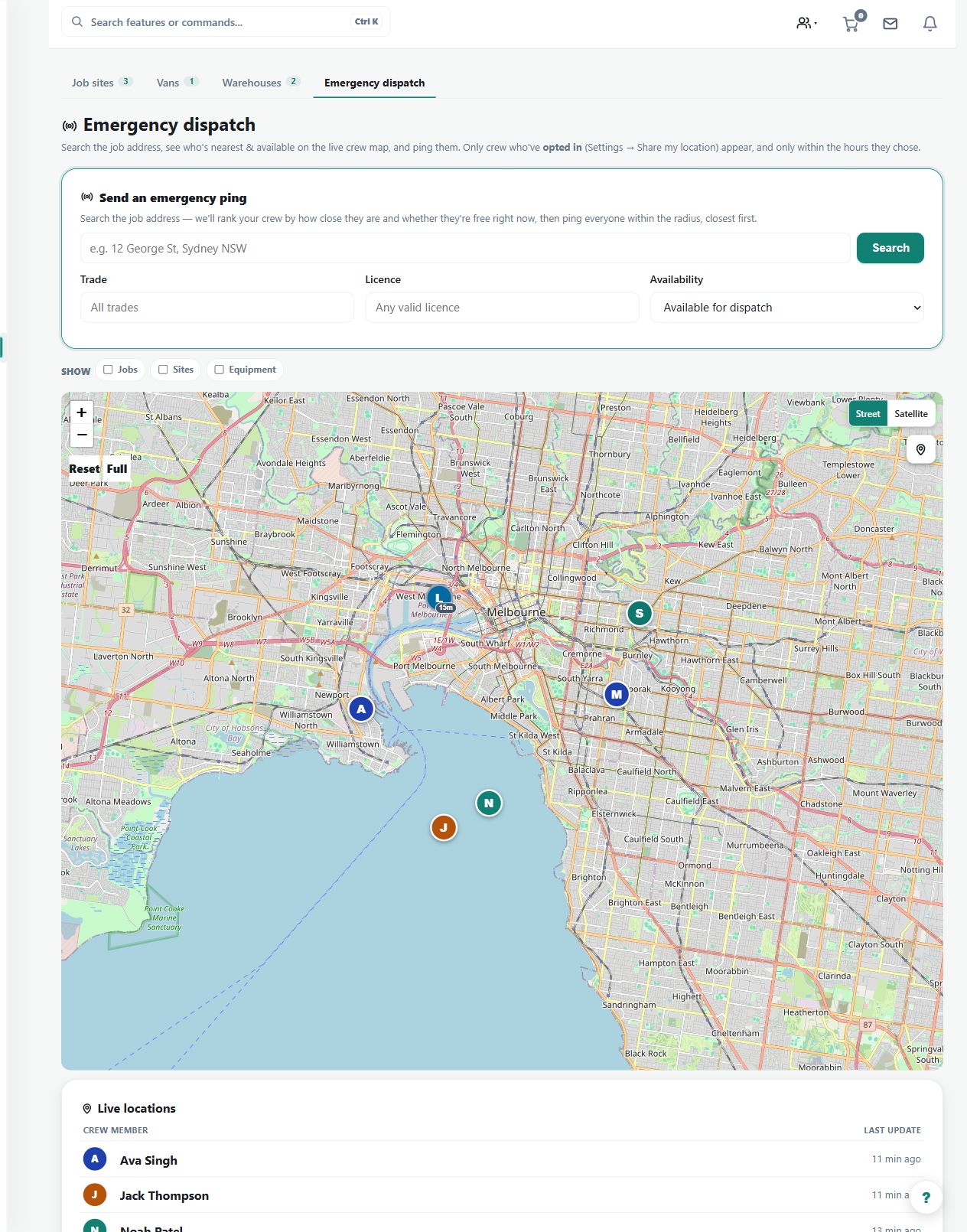Click the LAST UPDATE column header

pos(892,1130)
